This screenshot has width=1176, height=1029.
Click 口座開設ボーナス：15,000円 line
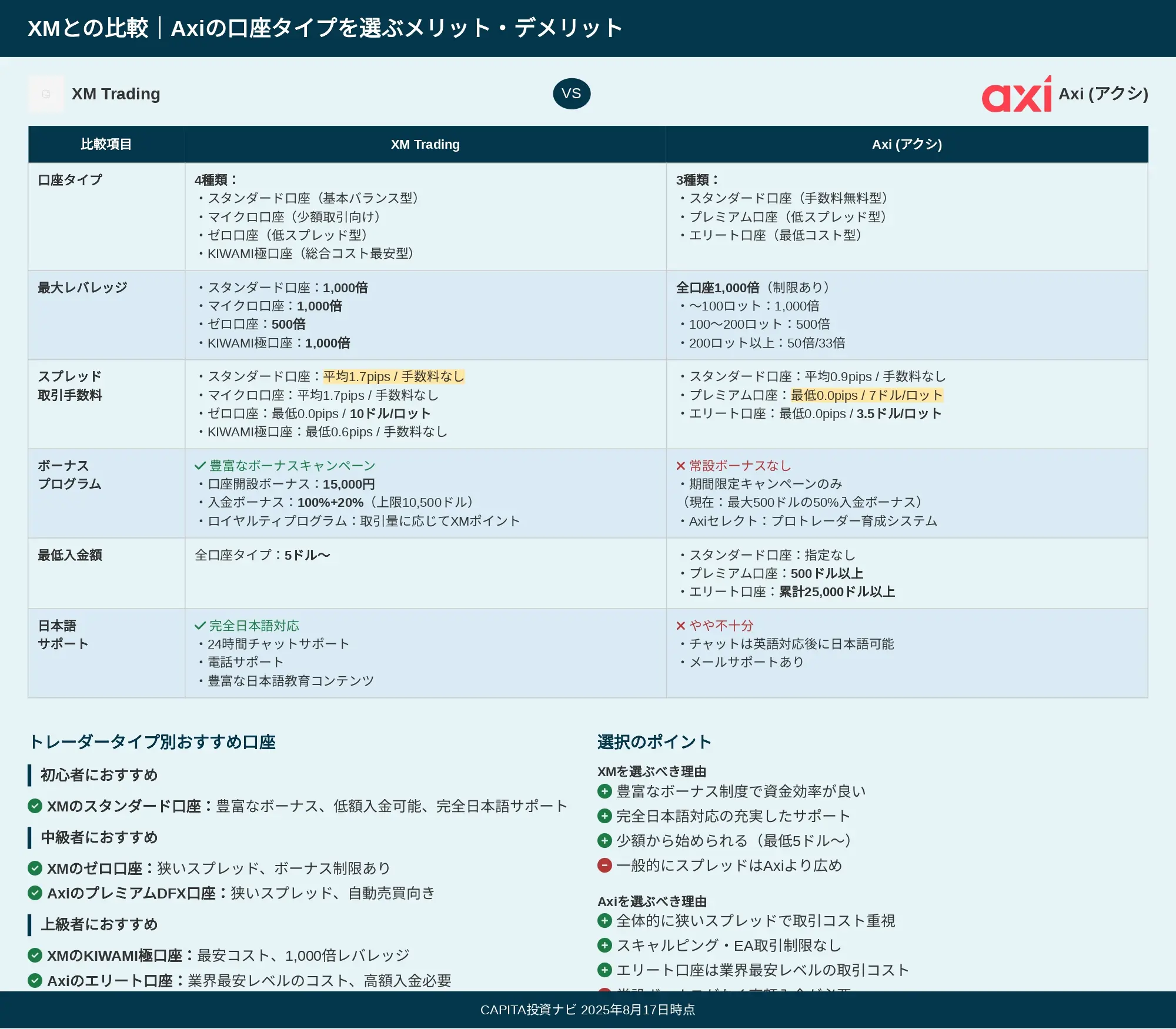click(286, 484)
